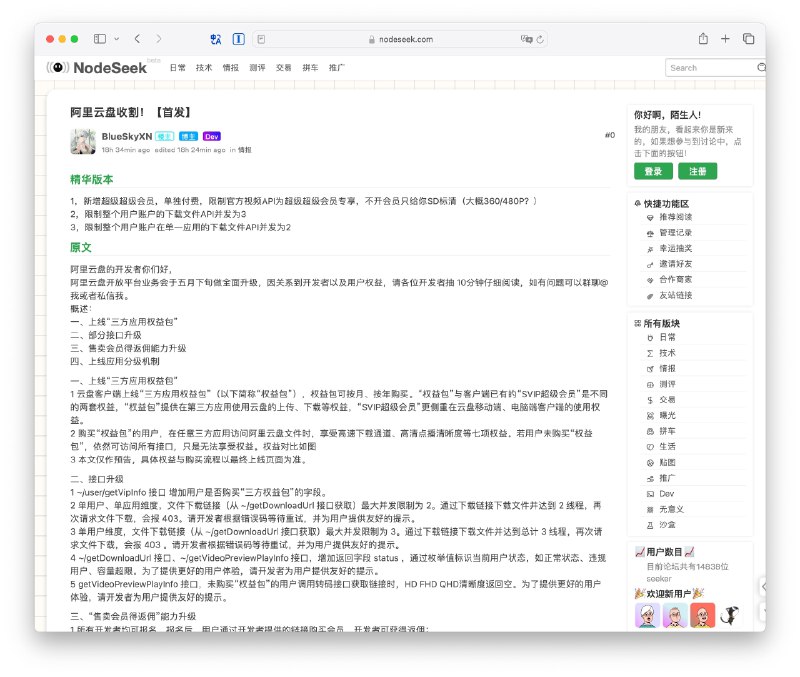Open the 日常 nav menu item

pos(178,68)
